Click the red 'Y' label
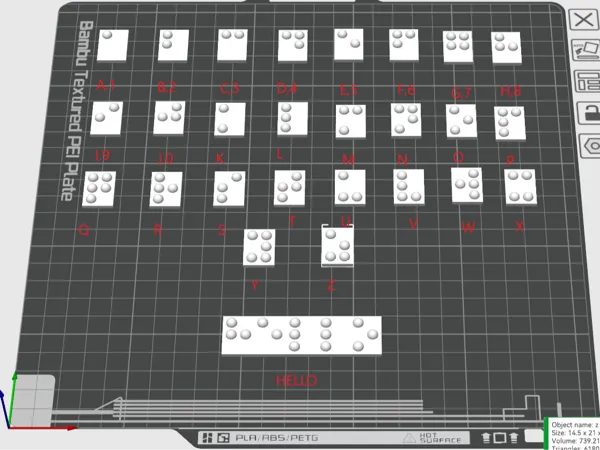Viewport: 600px width, 450px height. point(254,285)
